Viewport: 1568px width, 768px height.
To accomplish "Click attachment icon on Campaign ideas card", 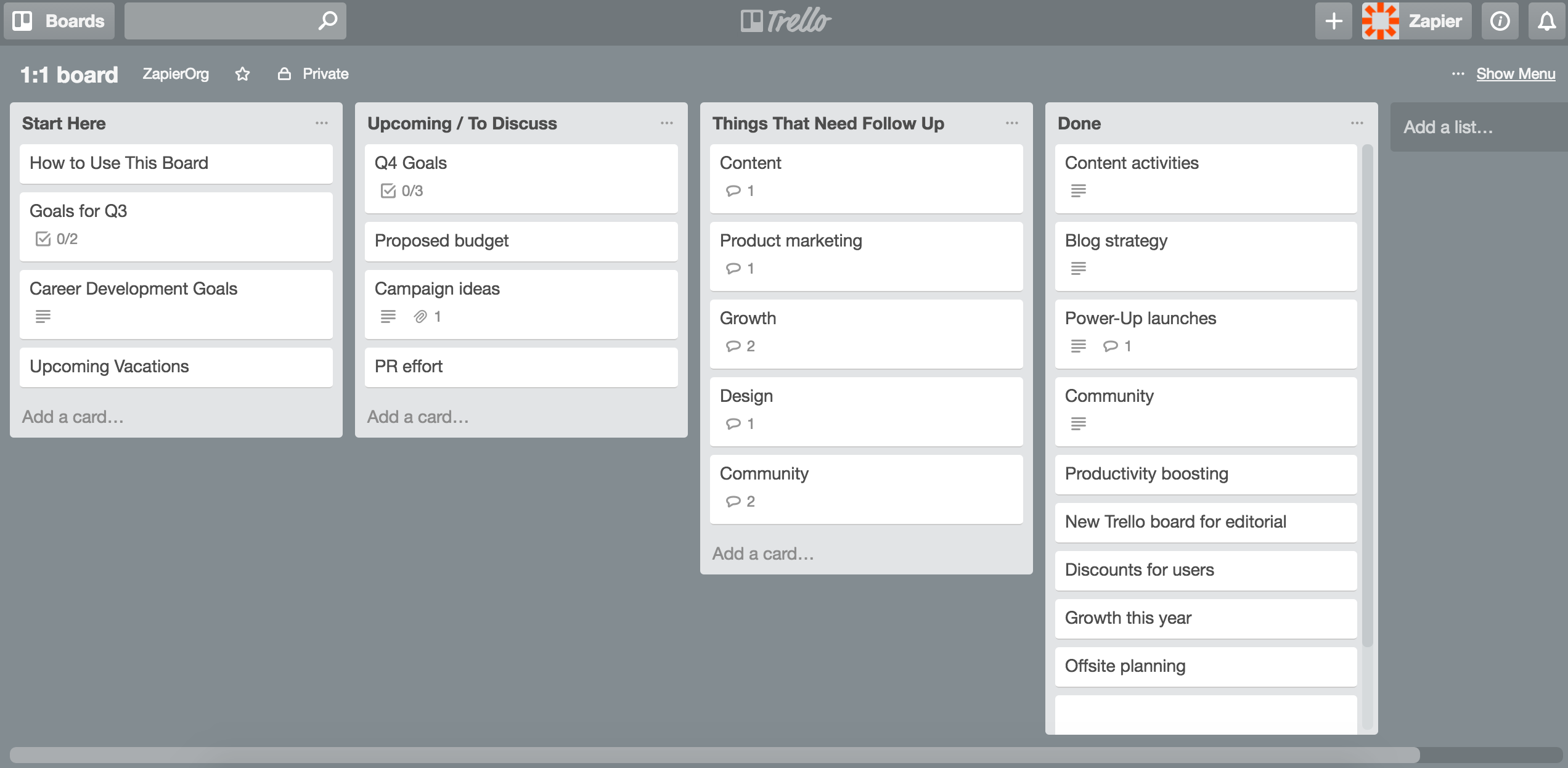I will (420, 317).
